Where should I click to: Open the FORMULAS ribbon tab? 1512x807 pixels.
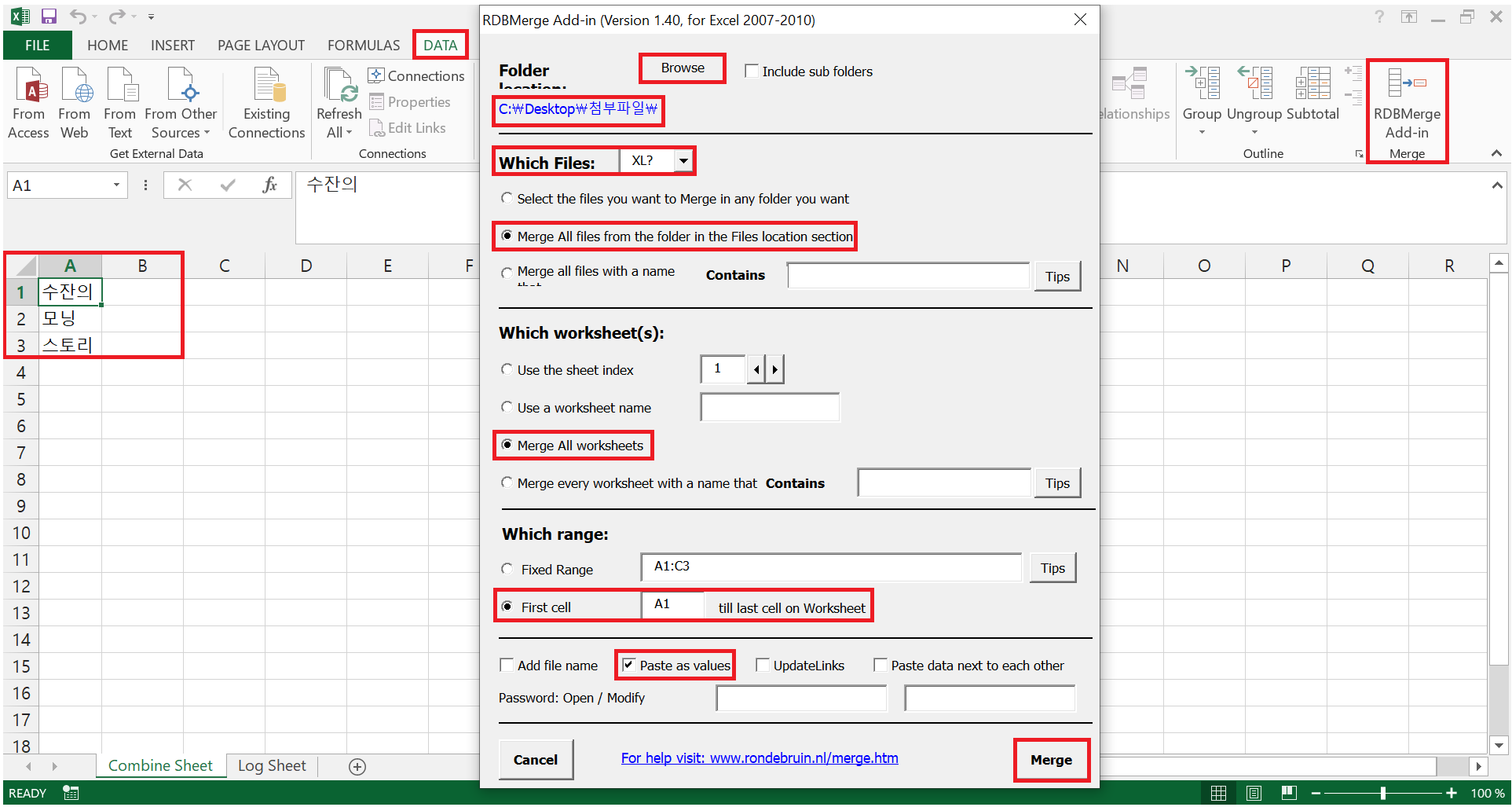point(364,46)
